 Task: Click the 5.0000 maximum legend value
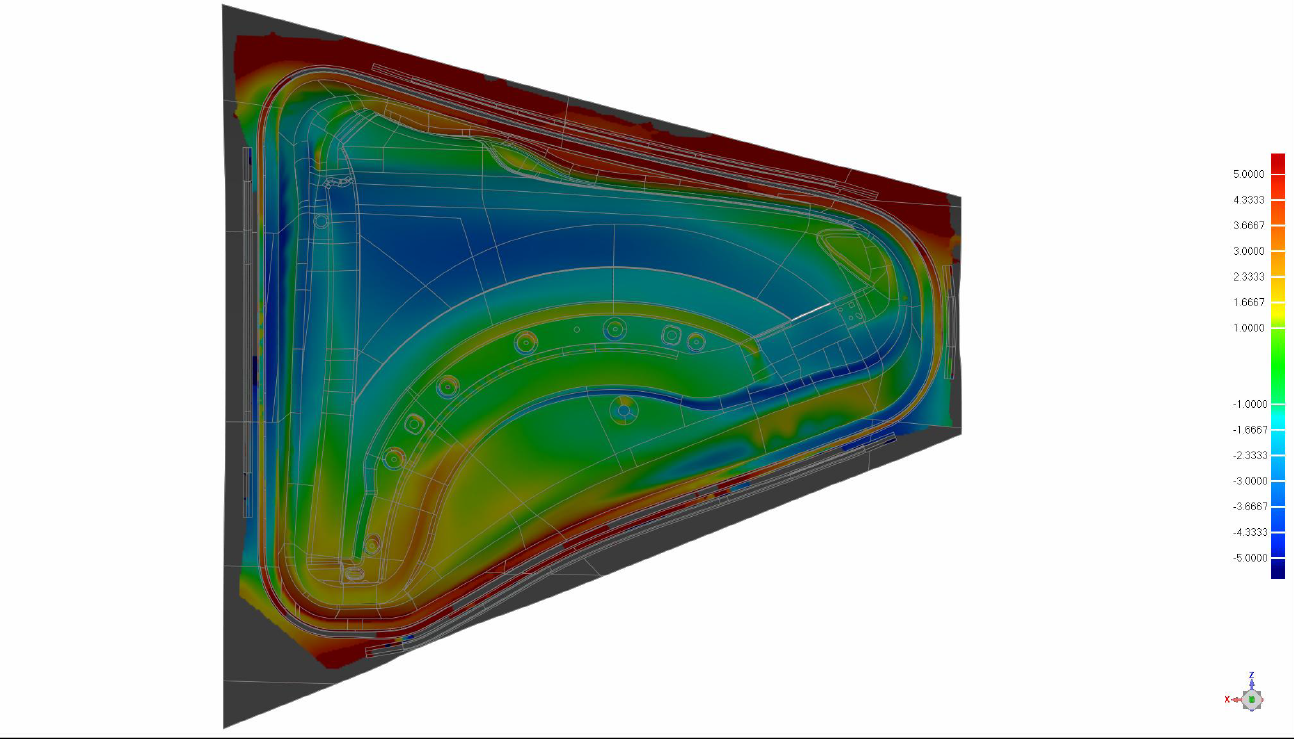pos(1250,174)
